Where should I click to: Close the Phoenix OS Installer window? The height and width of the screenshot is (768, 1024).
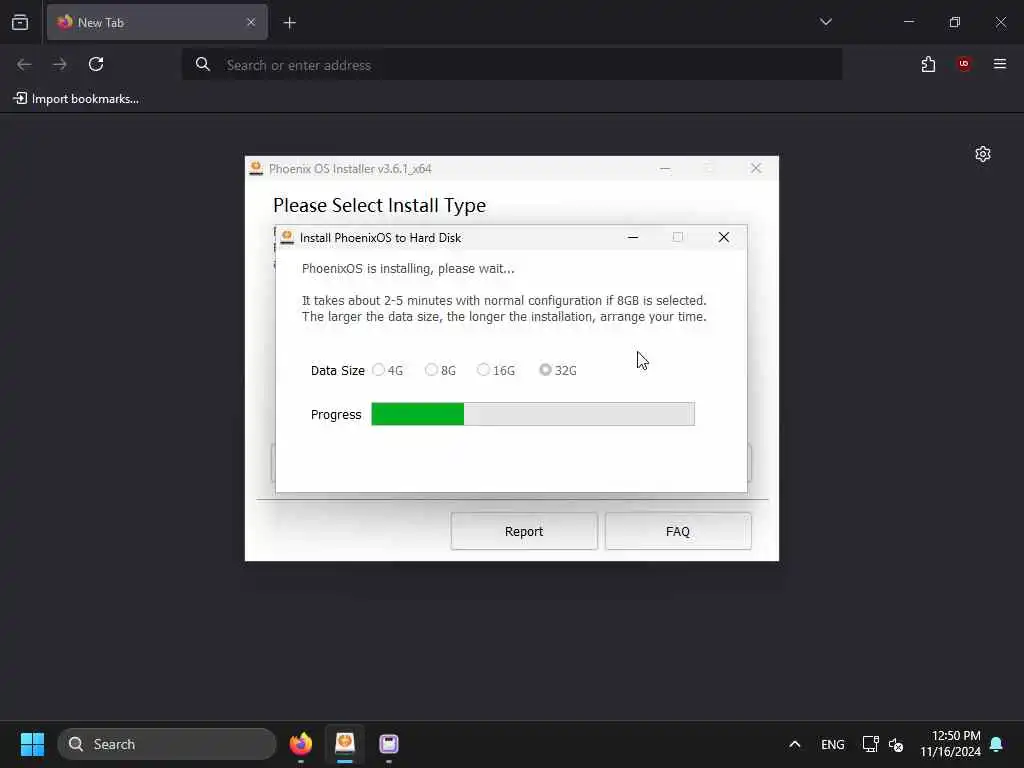[x=756, y=168]
